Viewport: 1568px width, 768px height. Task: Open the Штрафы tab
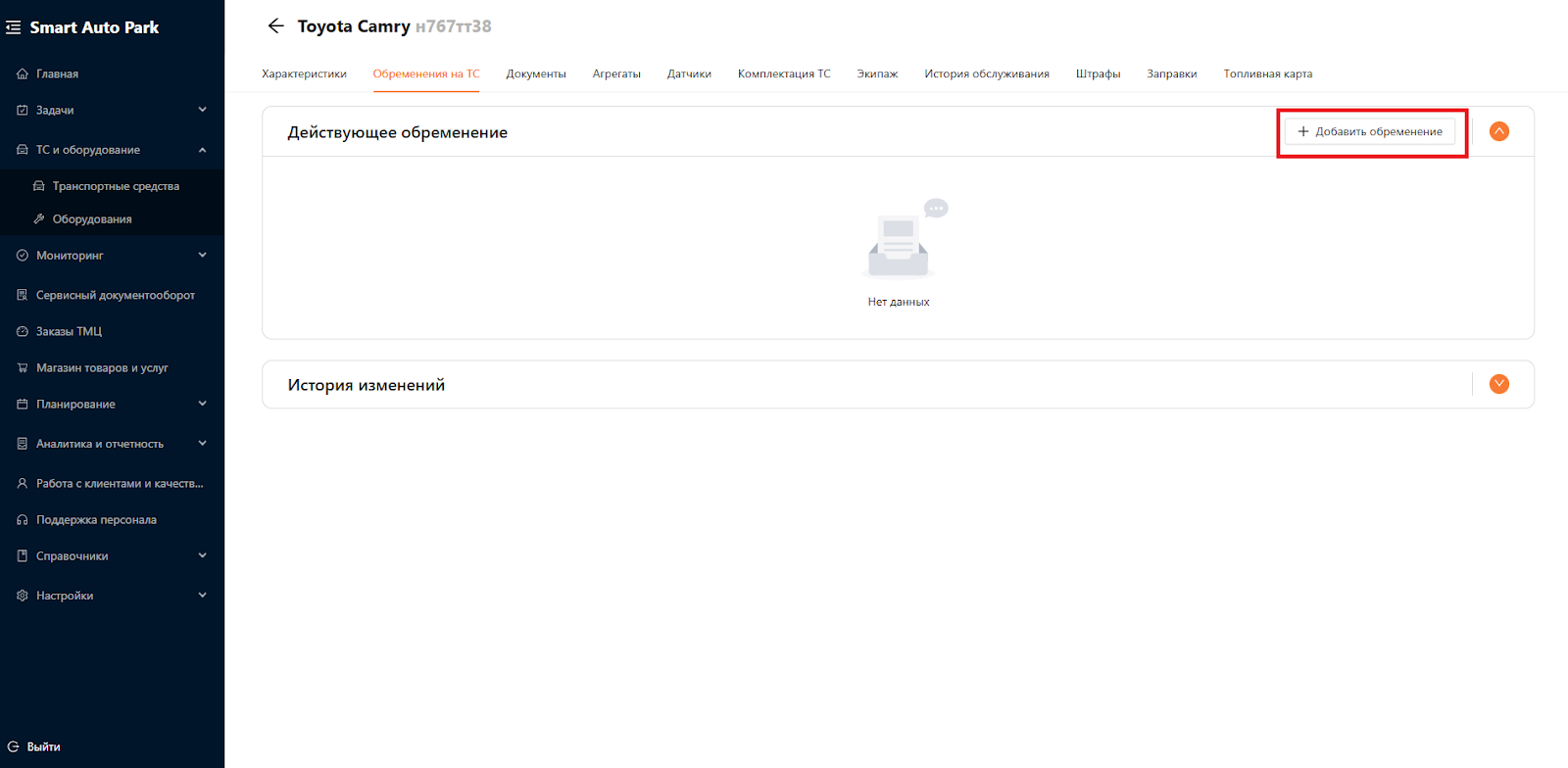coord(1098,74)
